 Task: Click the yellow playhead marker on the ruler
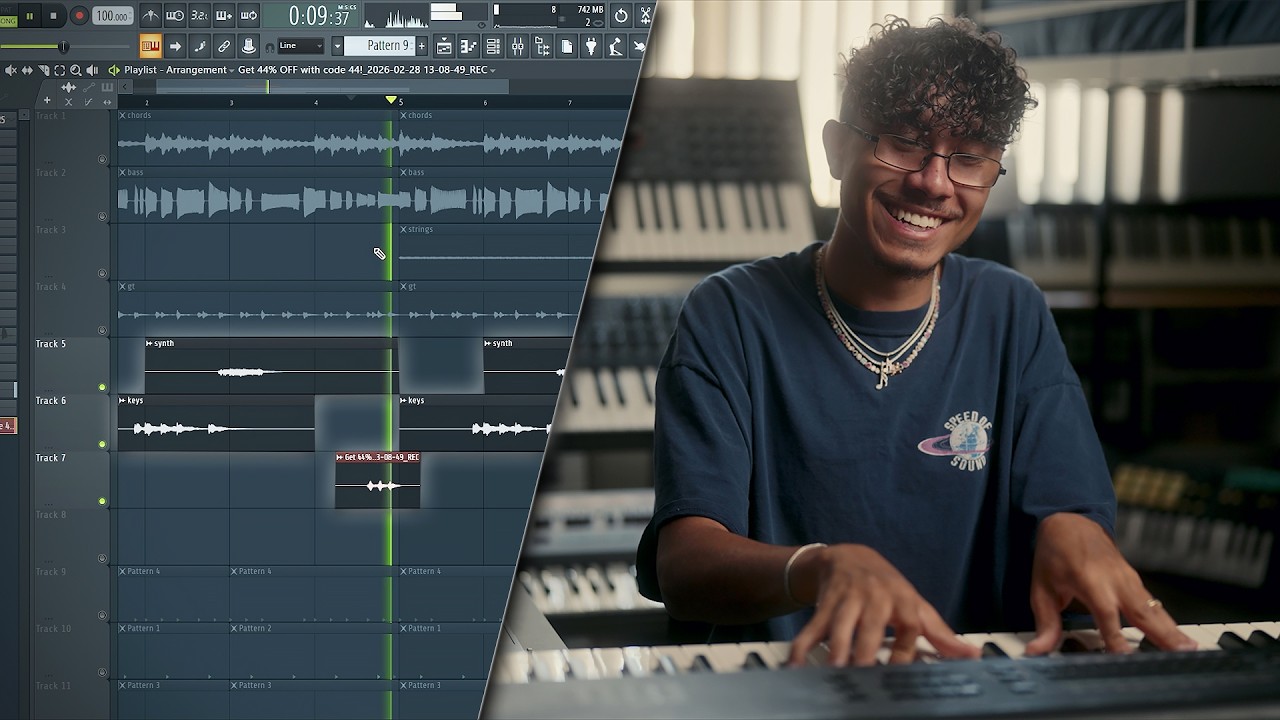click(391, 100)
